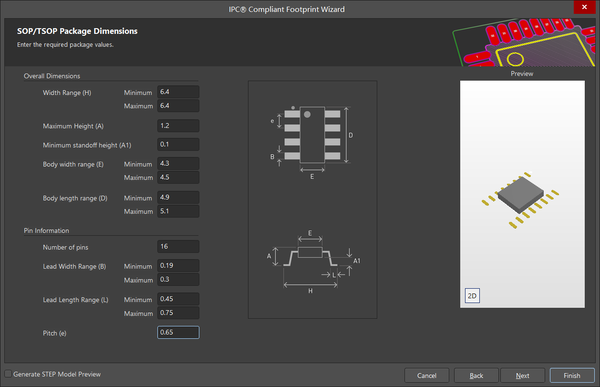600x387 pixels.
Task: Close the Footprint Wizard window
Action: [584, 7]
